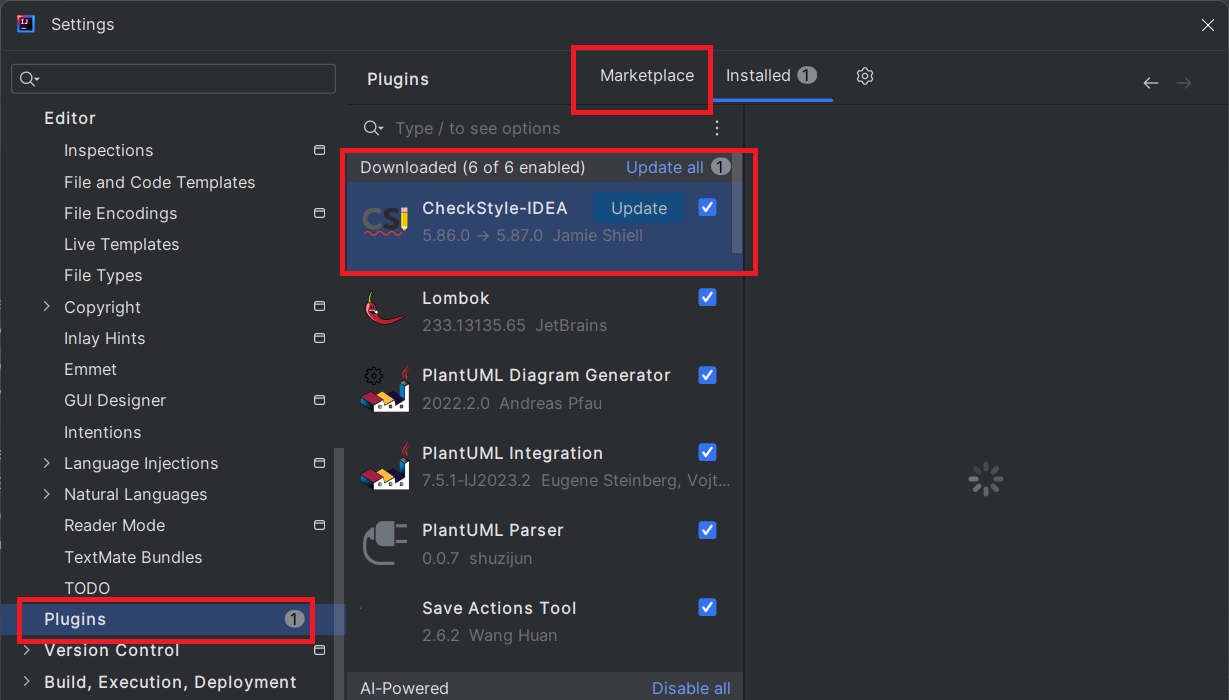Click the project-level icon beside Language Injections
The height and width of the screenshot is (700, 1229).
[319, 463]
